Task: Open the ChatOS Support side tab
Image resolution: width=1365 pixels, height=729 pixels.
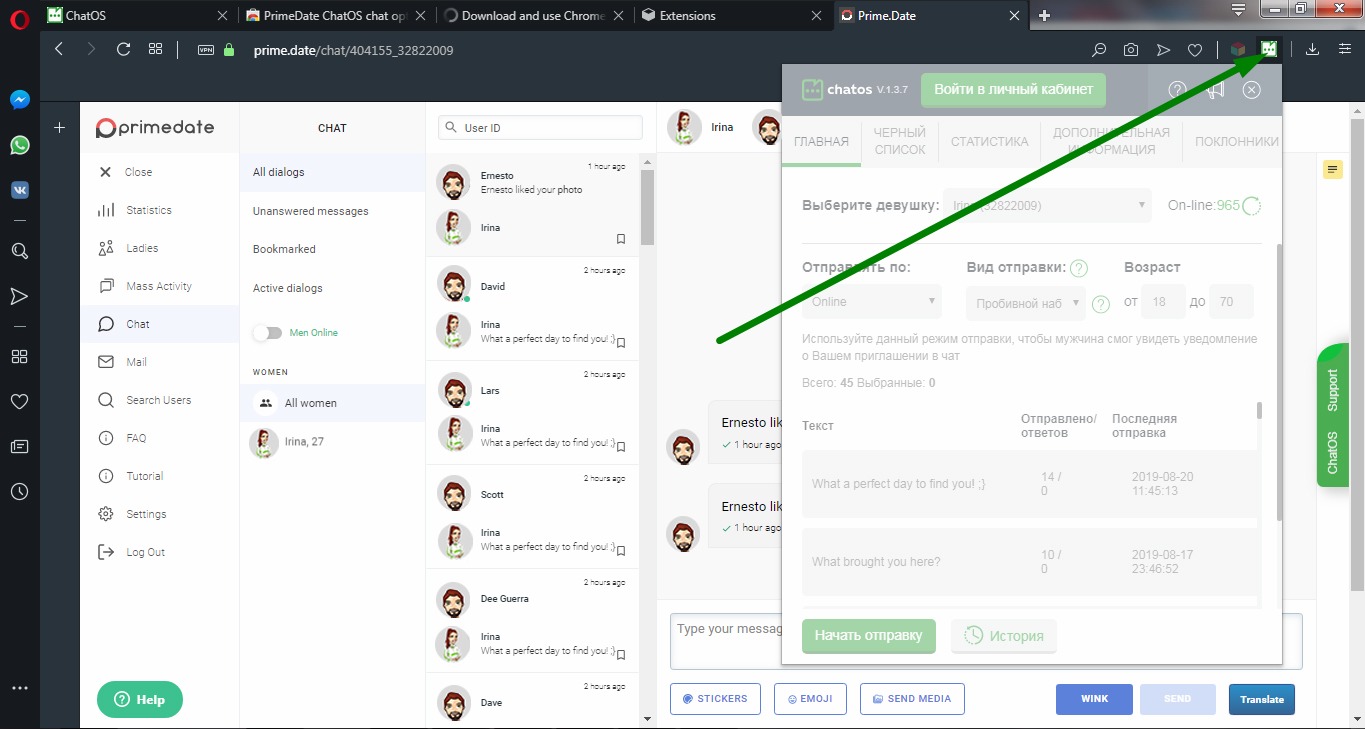Action: tap(1332, 415)
